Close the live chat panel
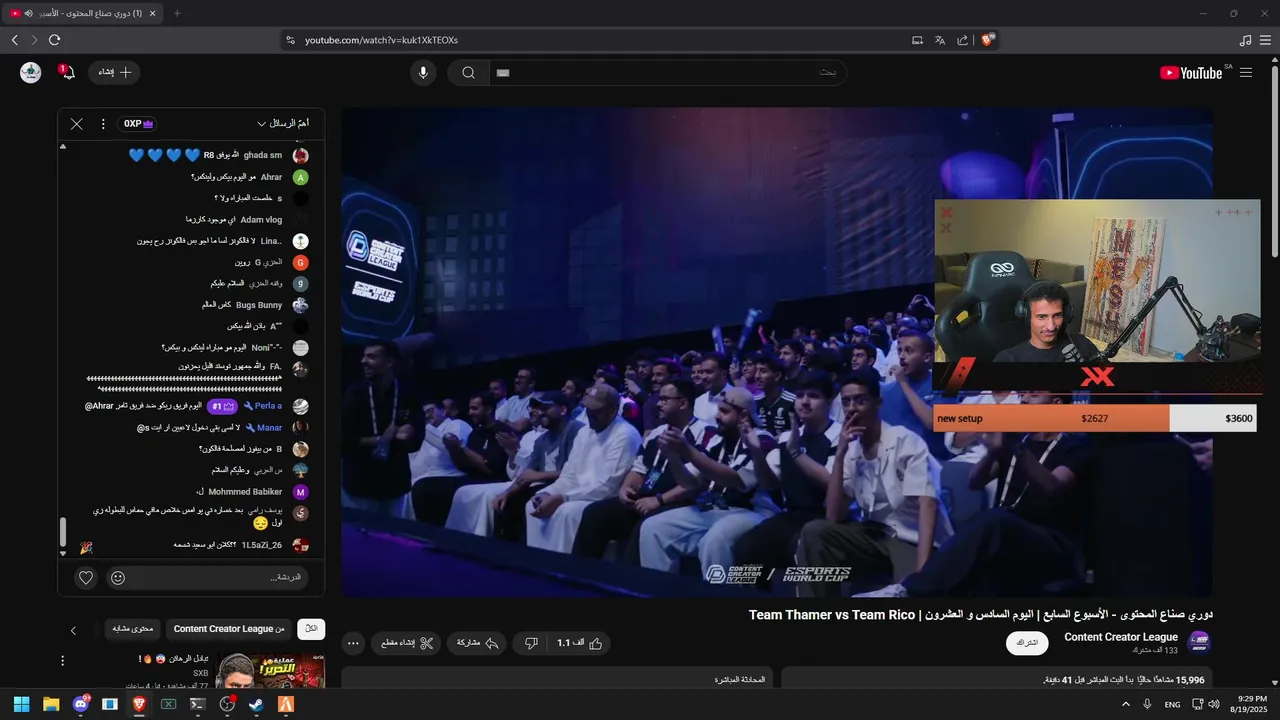This screenshot has width=1280, height=720. click(x=77, y=124)
